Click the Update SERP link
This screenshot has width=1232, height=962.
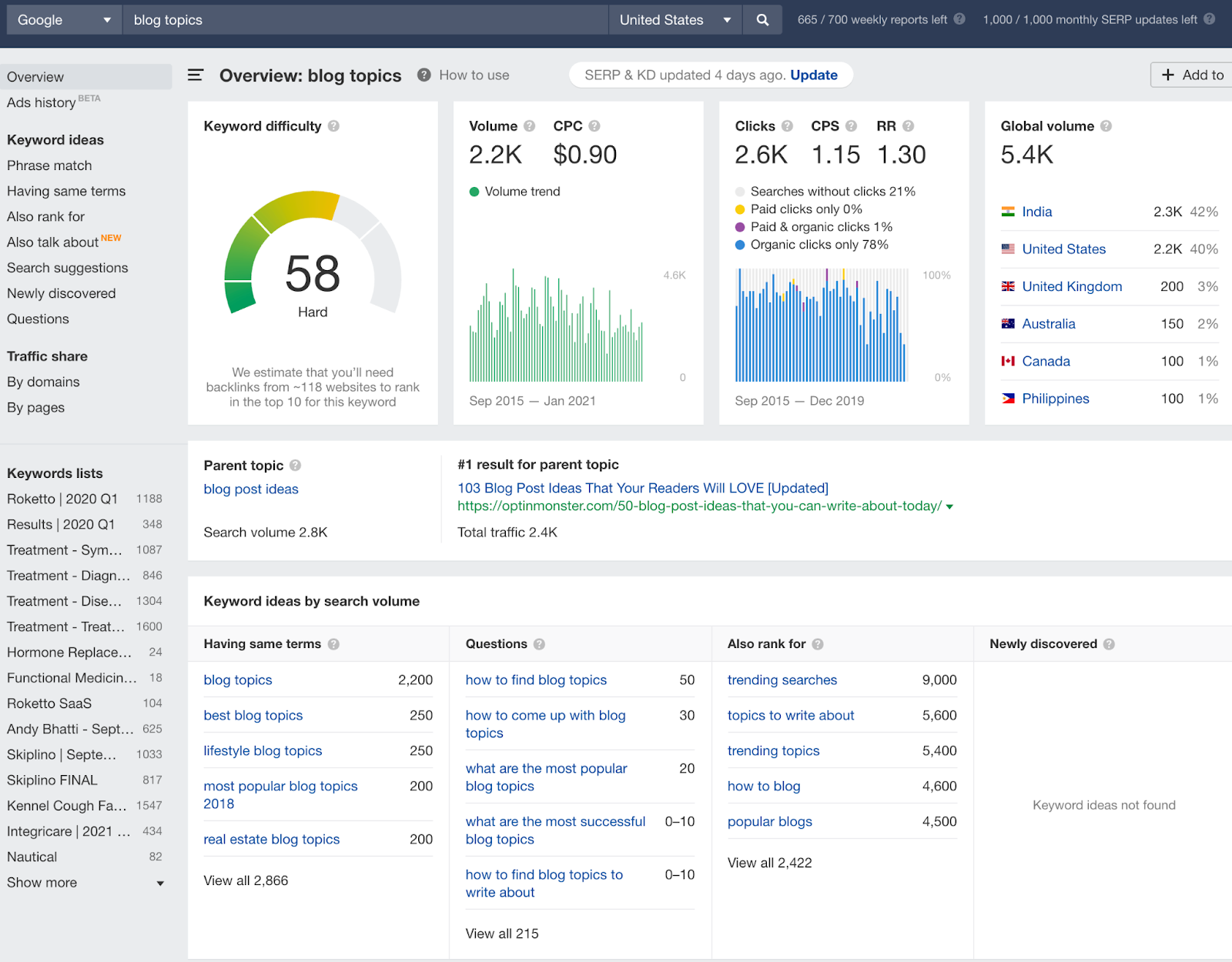click(813, 75)
